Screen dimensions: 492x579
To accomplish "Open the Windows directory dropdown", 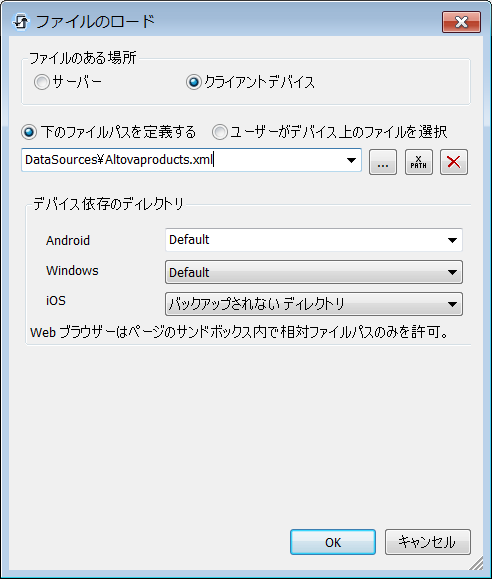I will (314, 272).
